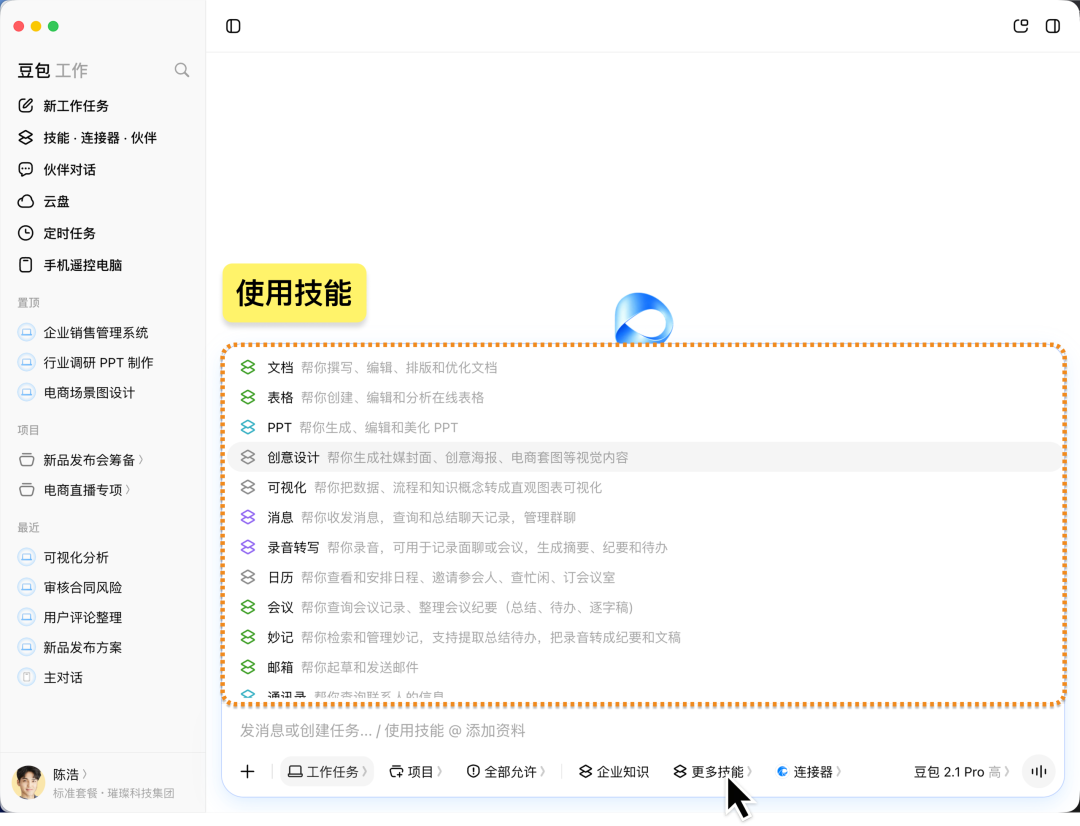Select the 表格 skill entry

click(x=643, y=397)
